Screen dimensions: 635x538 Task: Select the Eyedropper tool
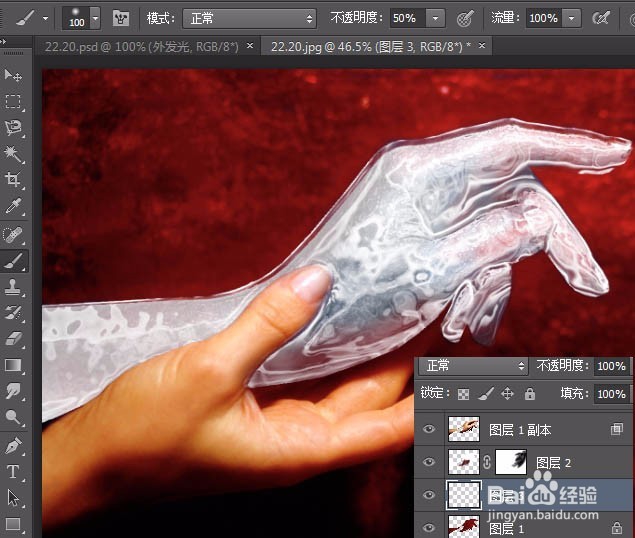pos(13,206)
